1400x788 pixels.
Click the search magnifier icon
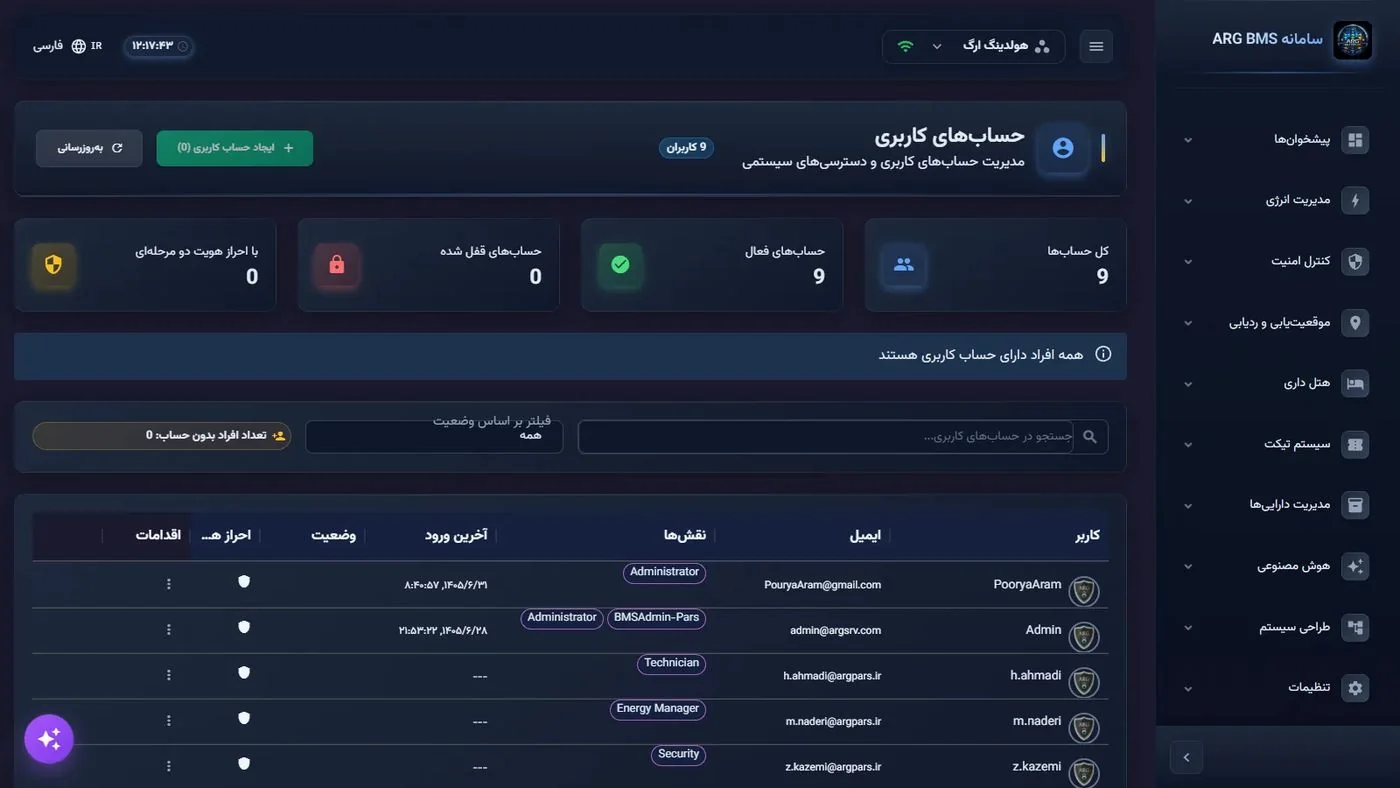1090,437
